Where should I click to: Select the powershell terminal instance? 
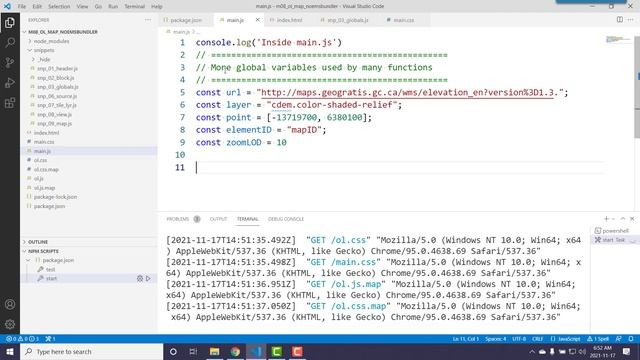(x=615, y=231)
